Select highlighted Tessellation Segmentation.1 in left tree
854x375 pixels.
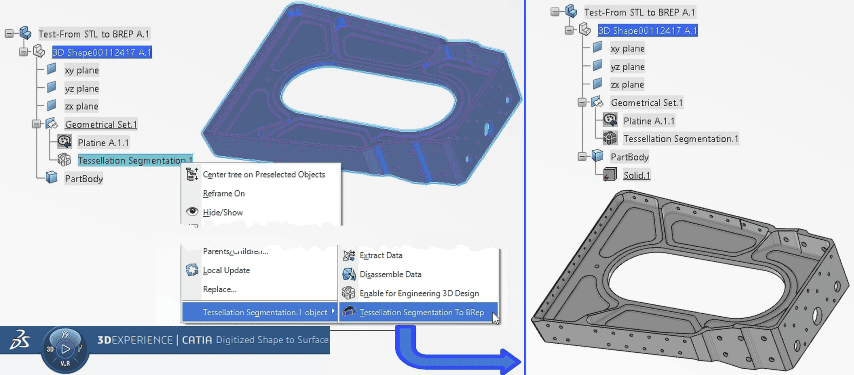pyautogui.click(x=135, y=160)
